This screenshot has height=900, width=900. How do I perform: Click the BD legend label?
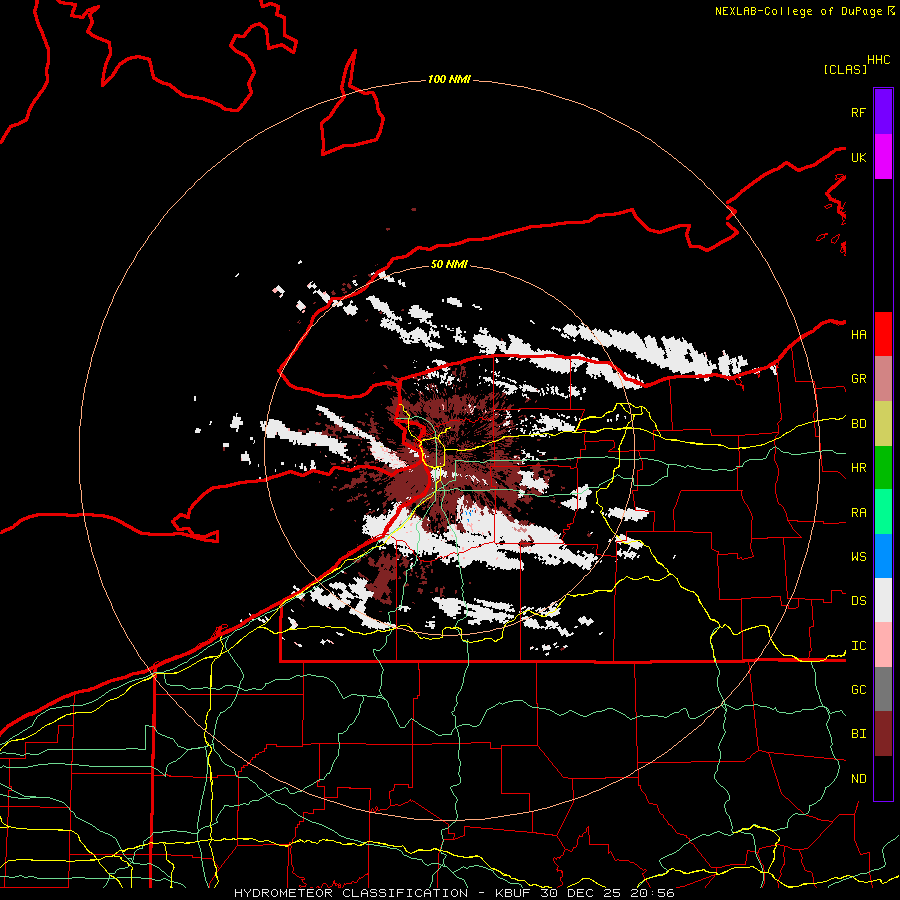click(x=858, y=424)
